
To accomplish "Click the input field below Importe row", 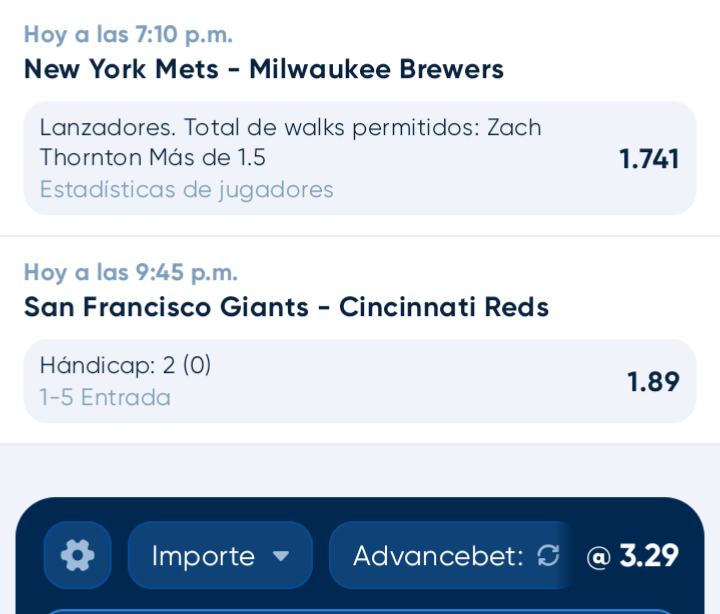I will tap(360, 611).
